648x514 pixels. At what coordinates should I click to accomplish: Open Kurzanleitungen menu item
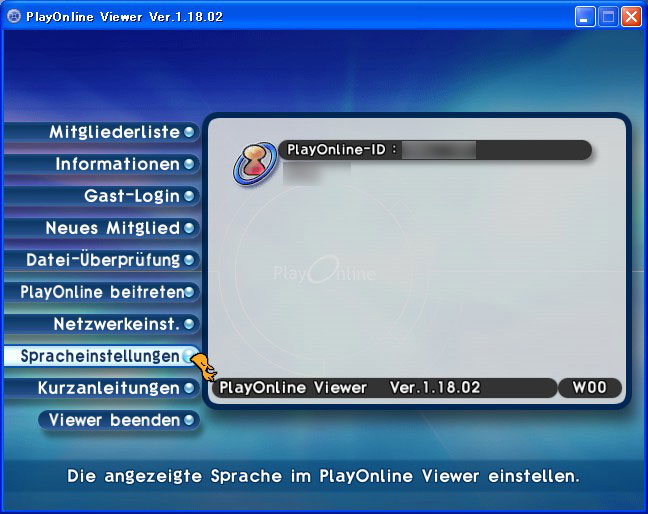point(102,388)
